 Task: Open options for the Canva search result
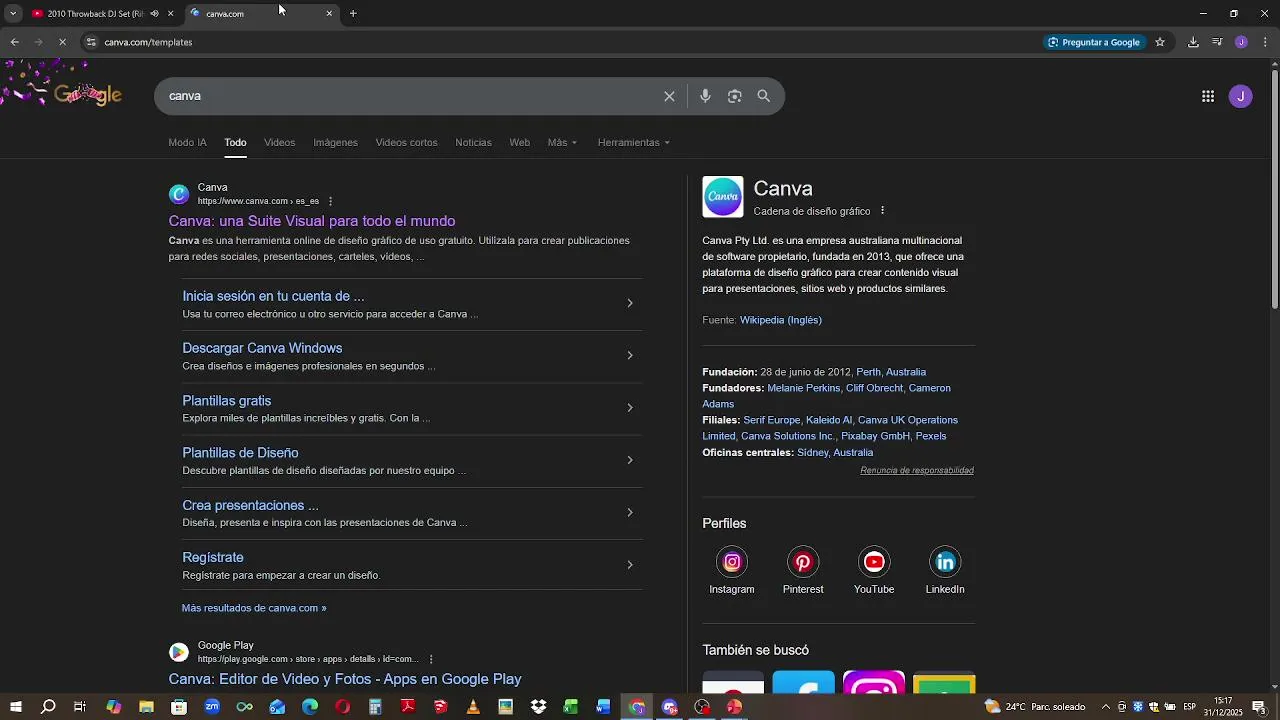pos(331,201)
